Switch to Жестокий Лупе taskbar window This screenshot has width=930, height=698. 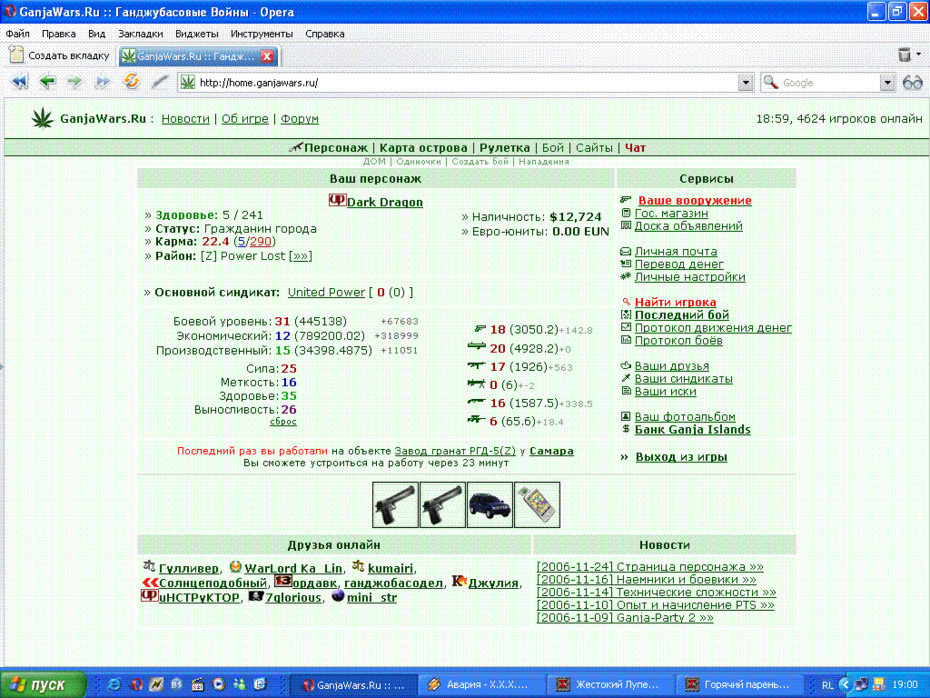click(609, 685)
